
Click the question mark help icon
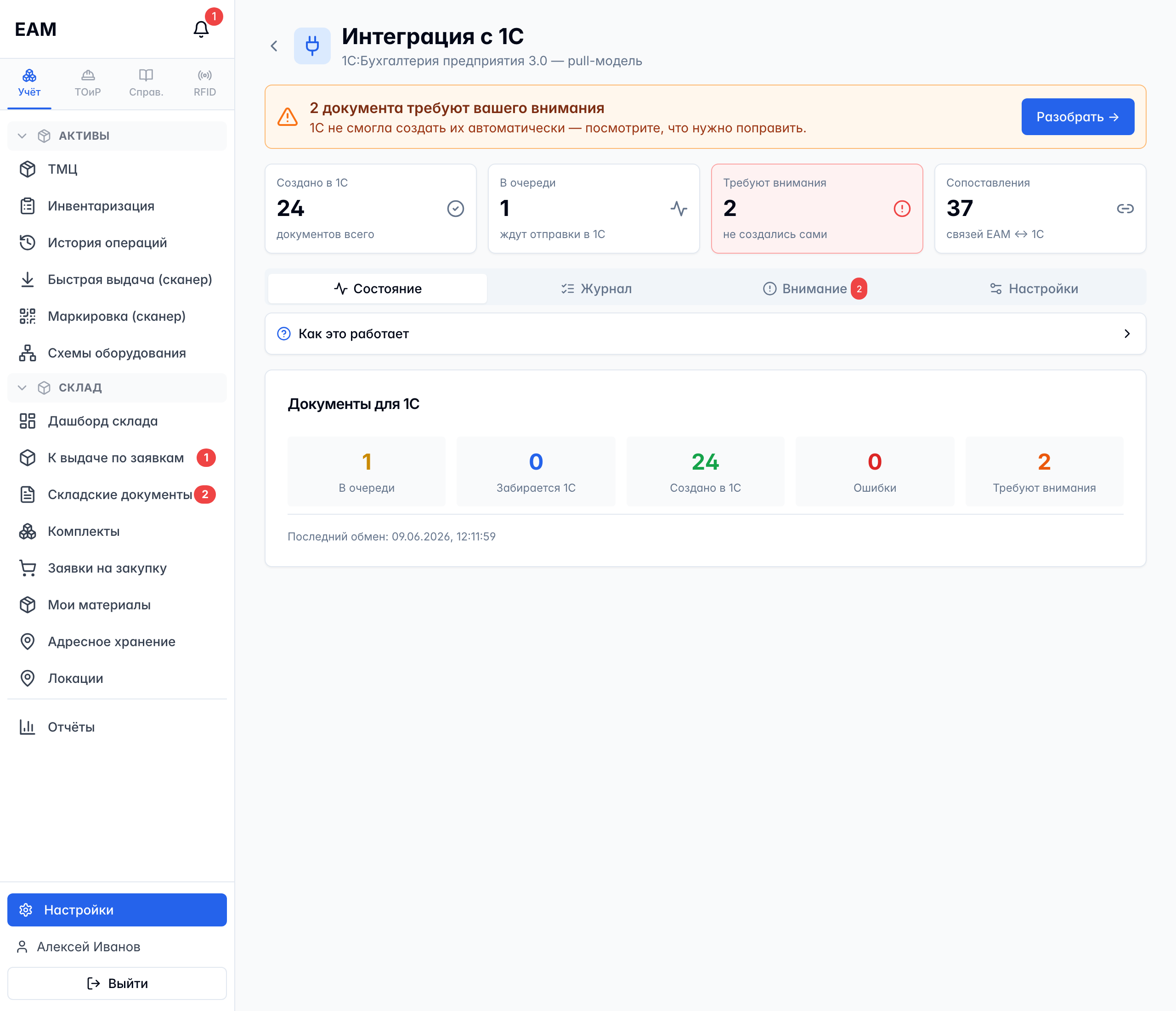pyautogui.click(x=284, y=334)
